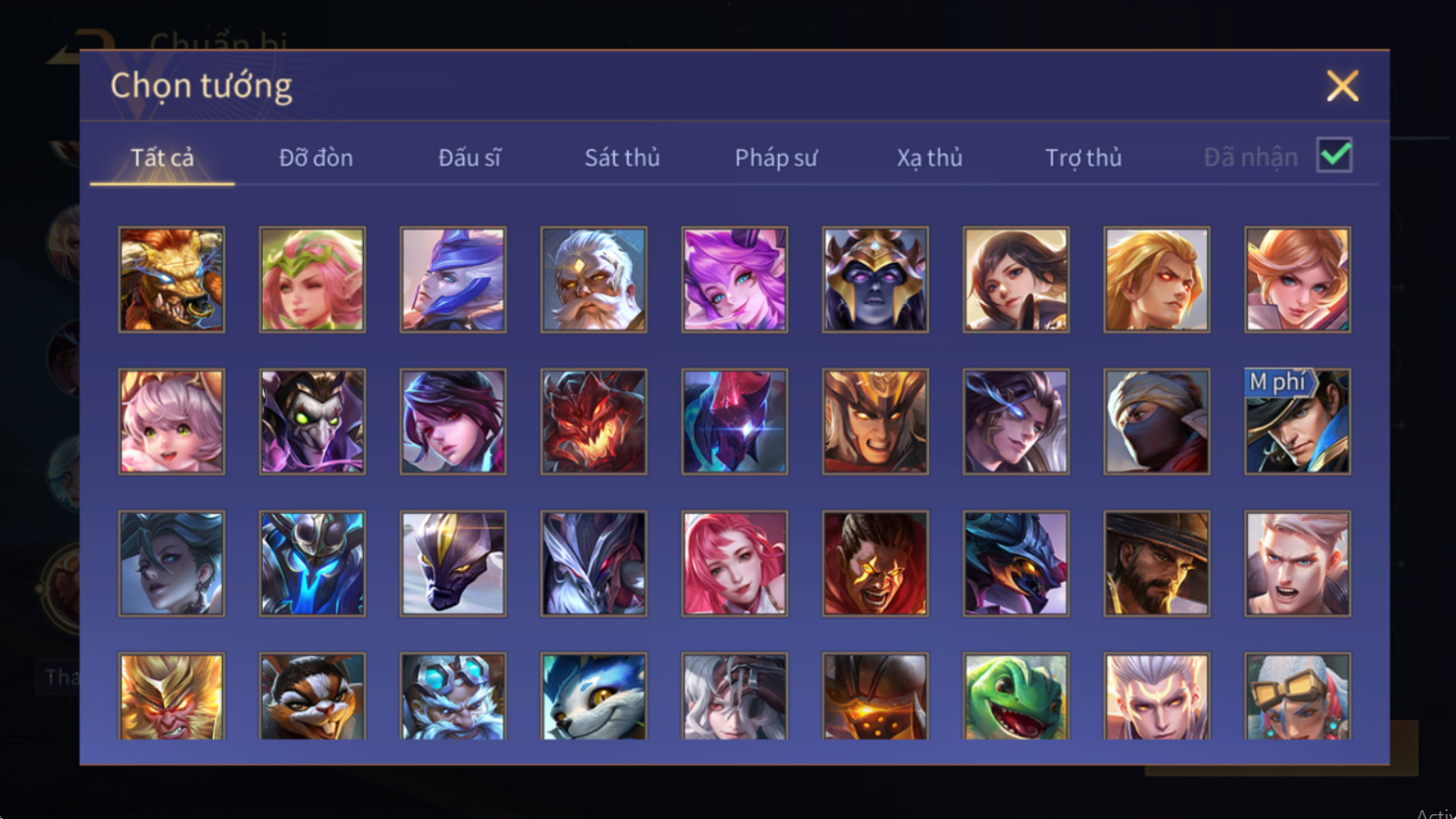Pick the green frog hero portrait

point(1016,696)
